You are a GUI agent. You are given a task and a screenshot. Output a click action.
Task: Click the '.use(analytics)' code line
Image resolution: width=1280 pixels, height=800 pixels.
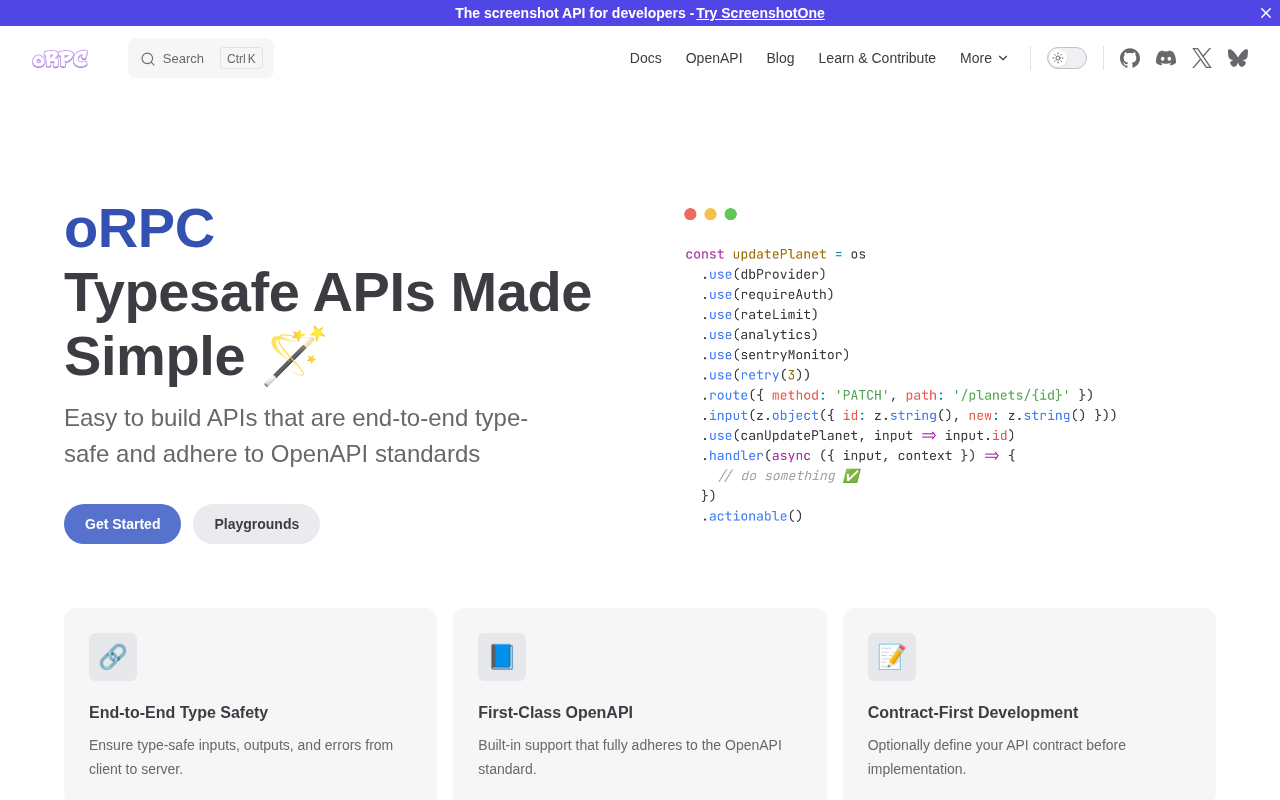click(760, 334)
